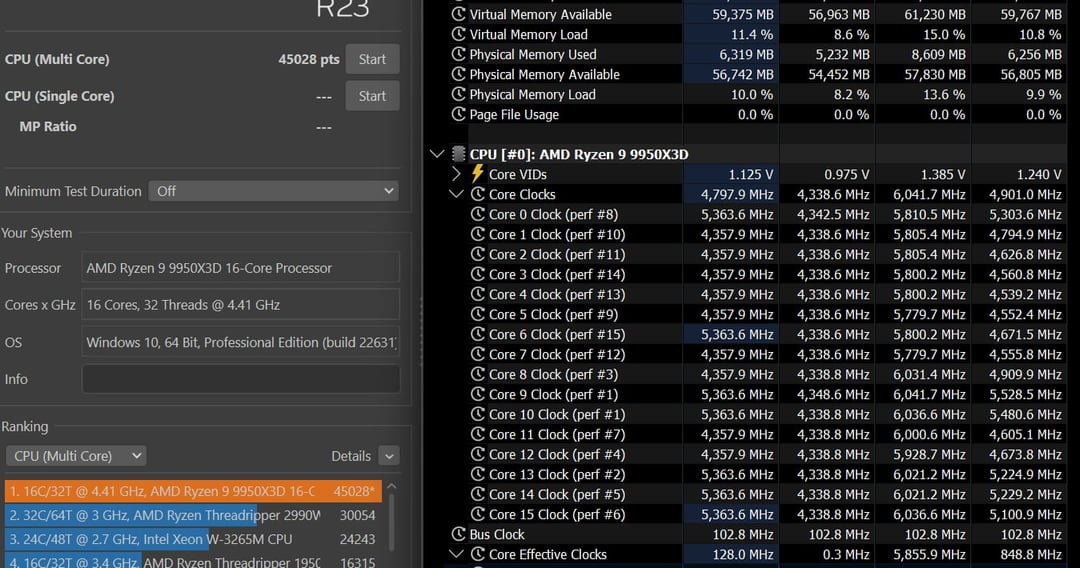
Task: Click the Core 15 Clock icon
Action: pos(477,514)
